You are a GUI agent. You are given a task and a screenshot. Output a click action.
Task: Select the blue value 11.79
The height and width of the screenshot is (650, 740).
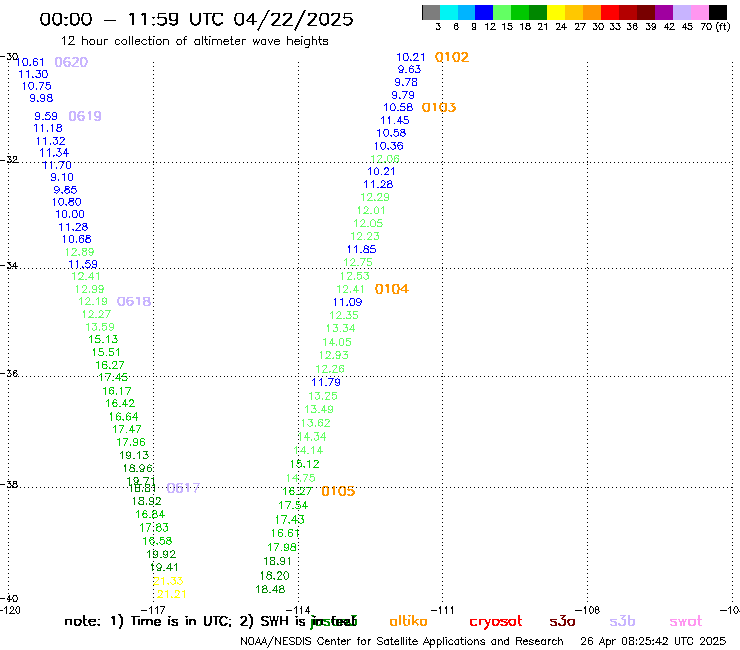point(326,382)
